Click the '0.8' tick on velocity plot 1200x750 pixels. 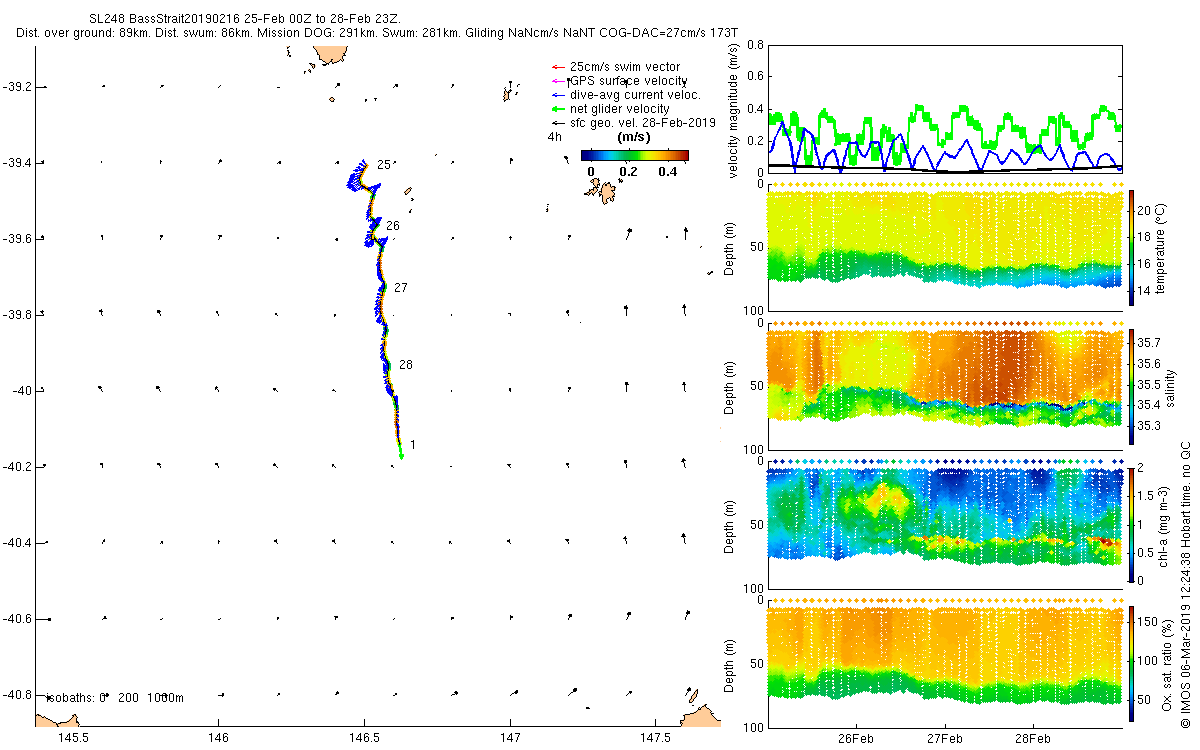point(755,45)
